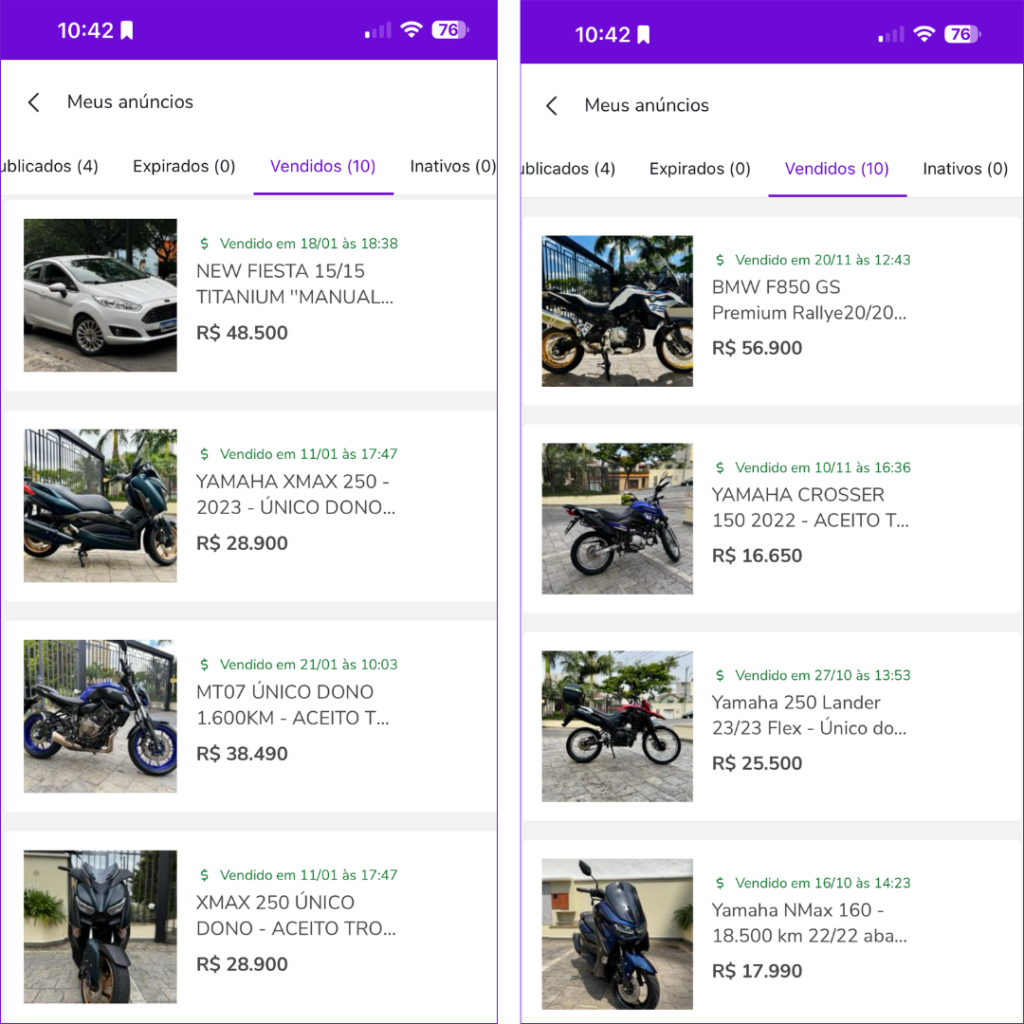View the XMAX 250 ÚNICO DONO listing photo
Viewport: 1024px width, 1024px height.
point(100,926)
